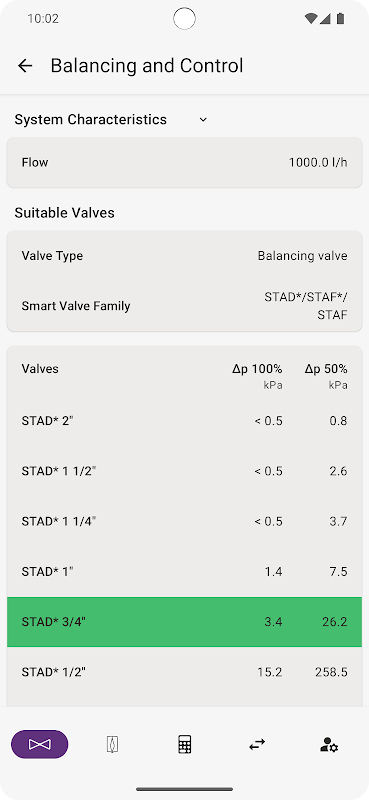Edit the Flow value 1000.0 l/h

pyautogui.click(x=184, y=162)
